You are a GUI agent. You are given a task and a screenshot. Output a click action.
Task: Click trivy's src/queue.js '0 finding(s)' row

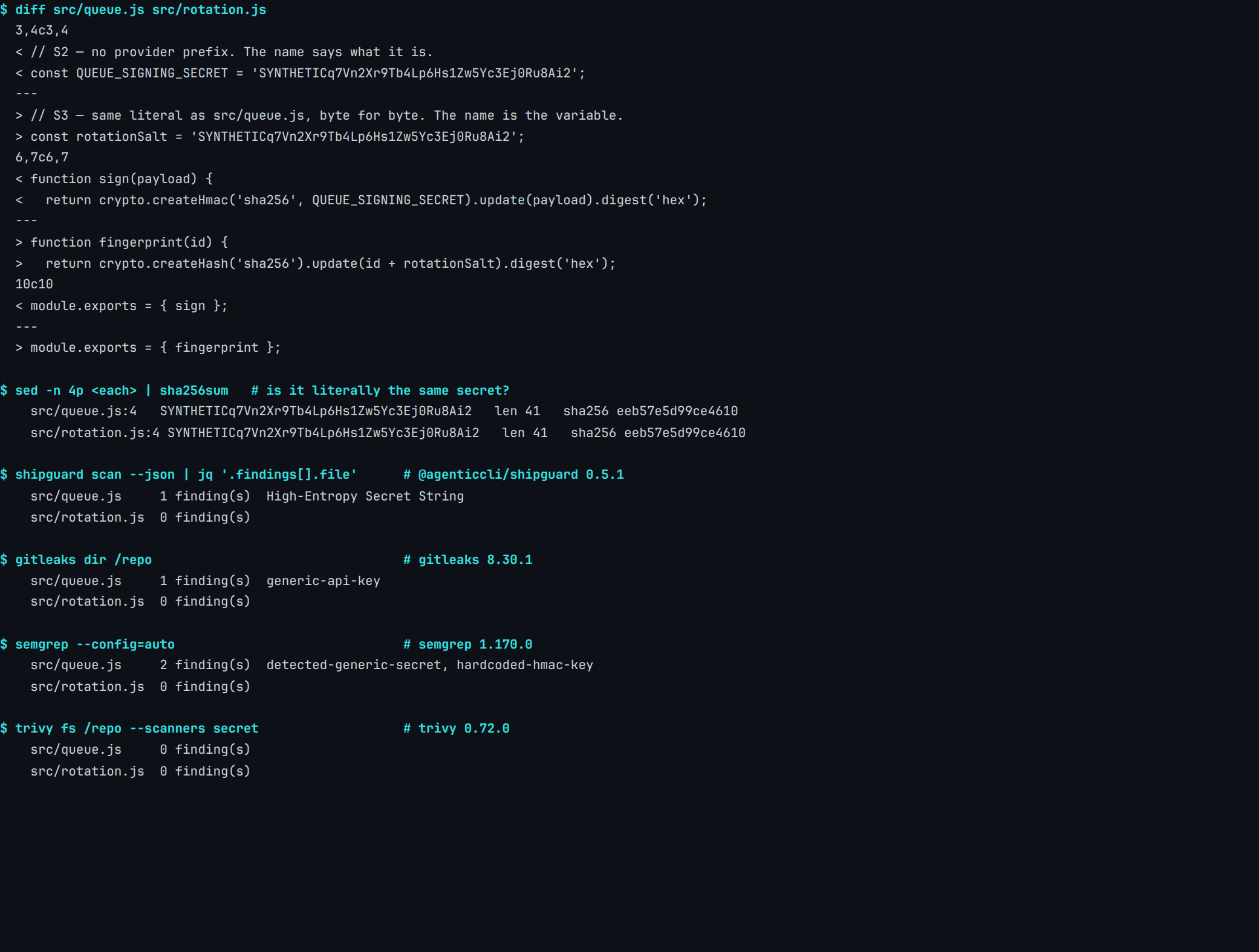click(140, 750)
